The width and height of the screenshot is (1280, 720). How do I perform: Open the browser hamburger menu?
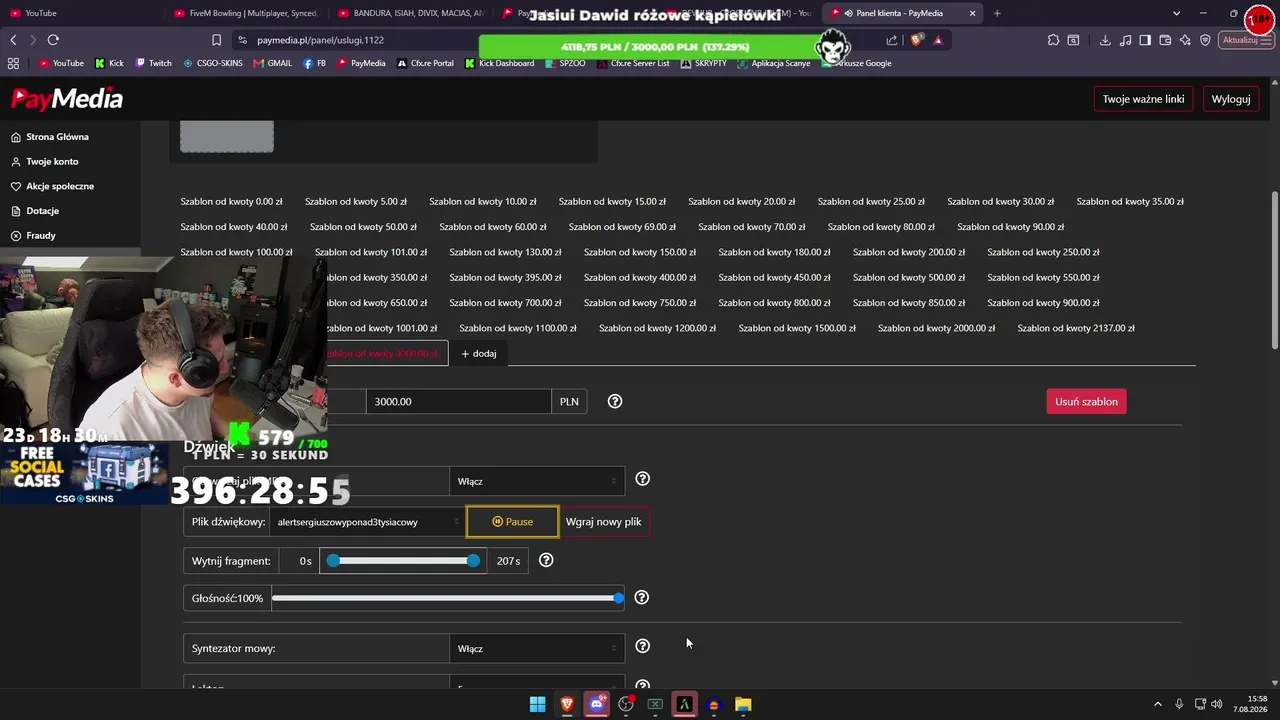click(x=1267, y=40)
